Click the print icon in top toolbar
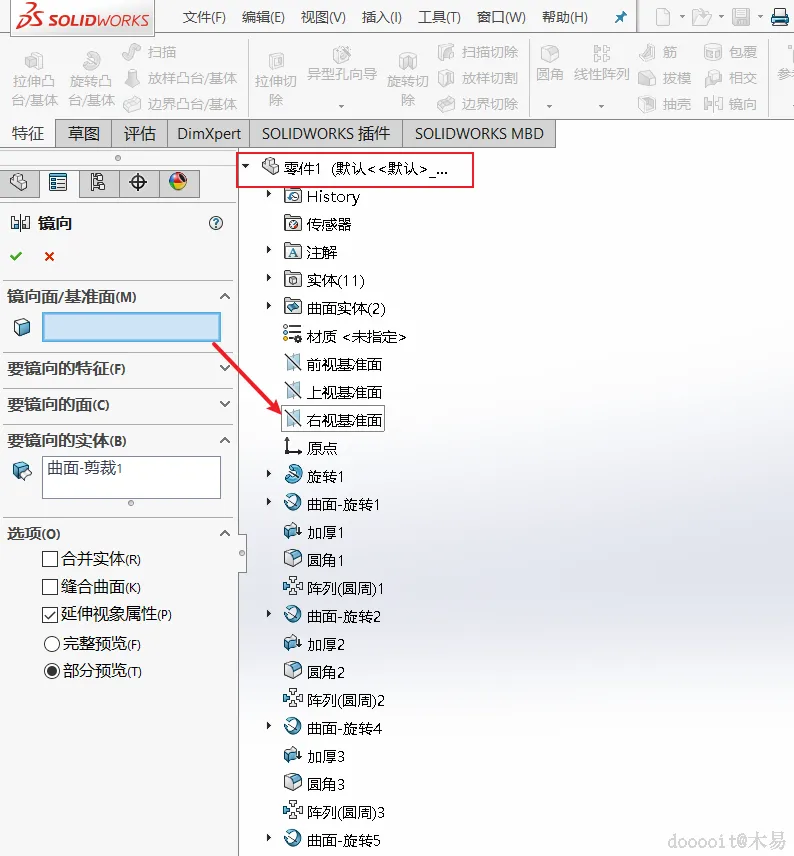The width and height of the screenshot is (794, 856). pos(780,17)
